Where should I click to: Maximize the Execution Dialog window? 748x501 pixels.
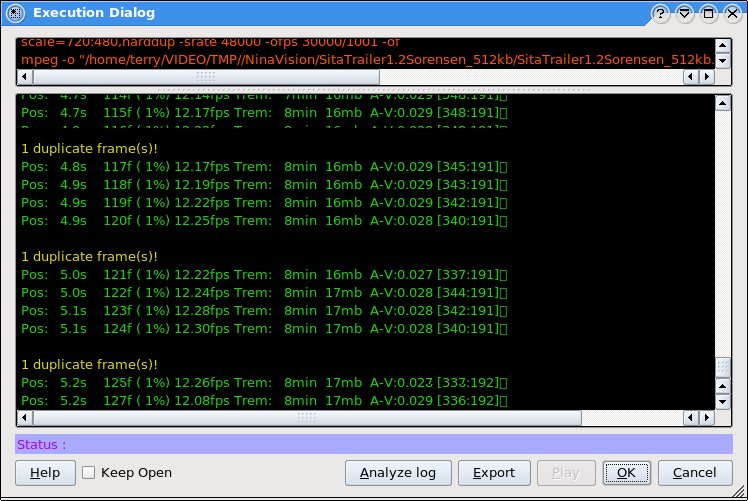point(708,13)
